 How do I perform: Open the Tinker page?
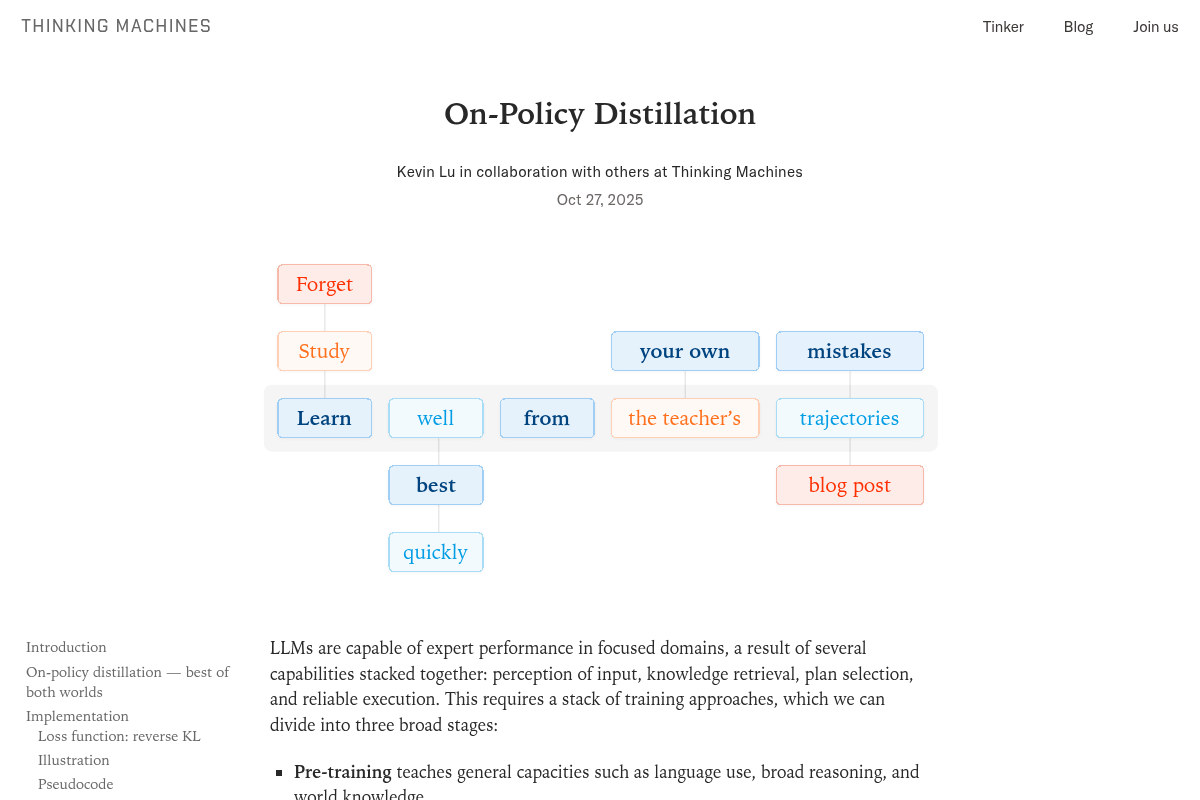1003,27
